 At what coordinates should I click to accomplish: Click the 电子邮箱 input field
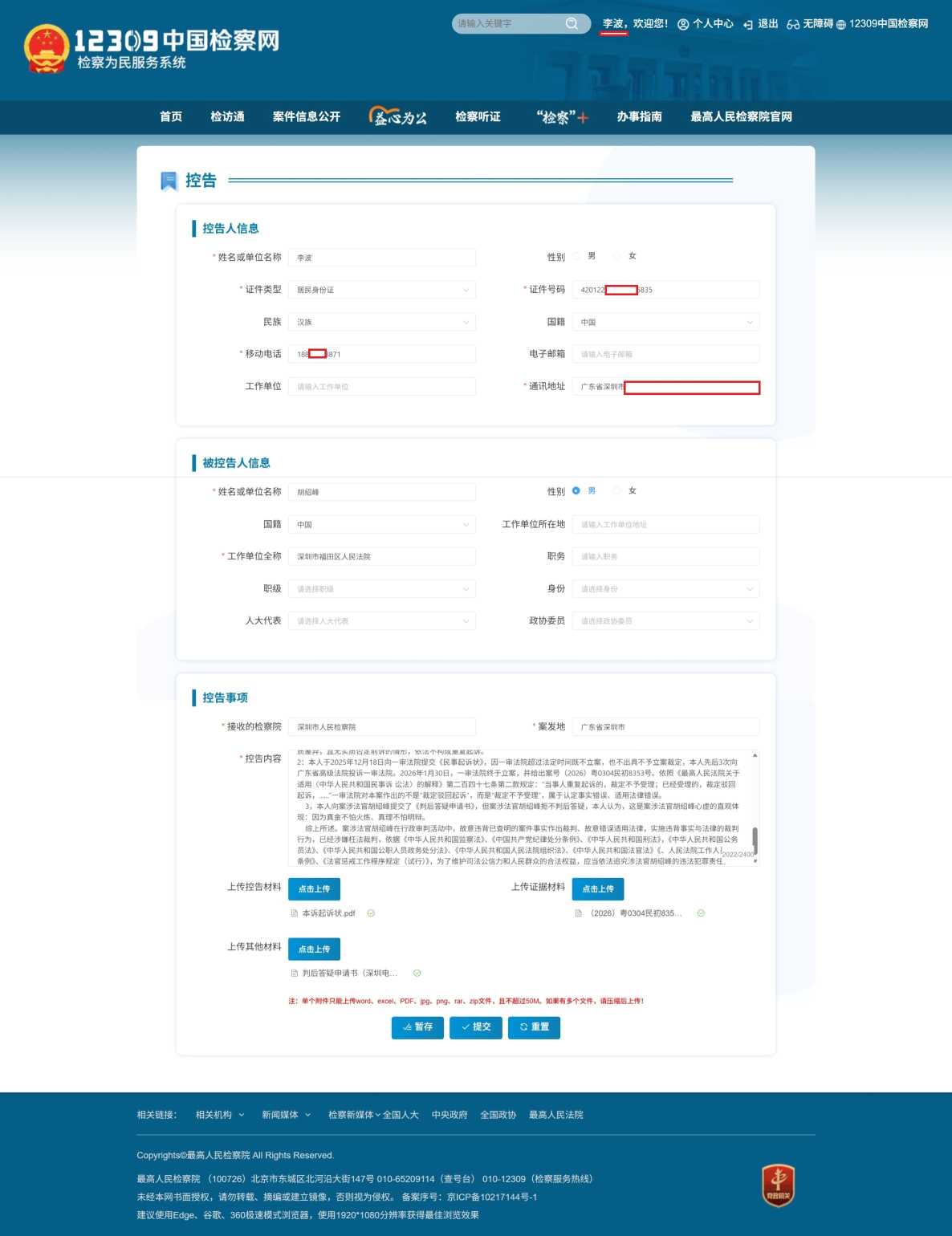(665, 354)
